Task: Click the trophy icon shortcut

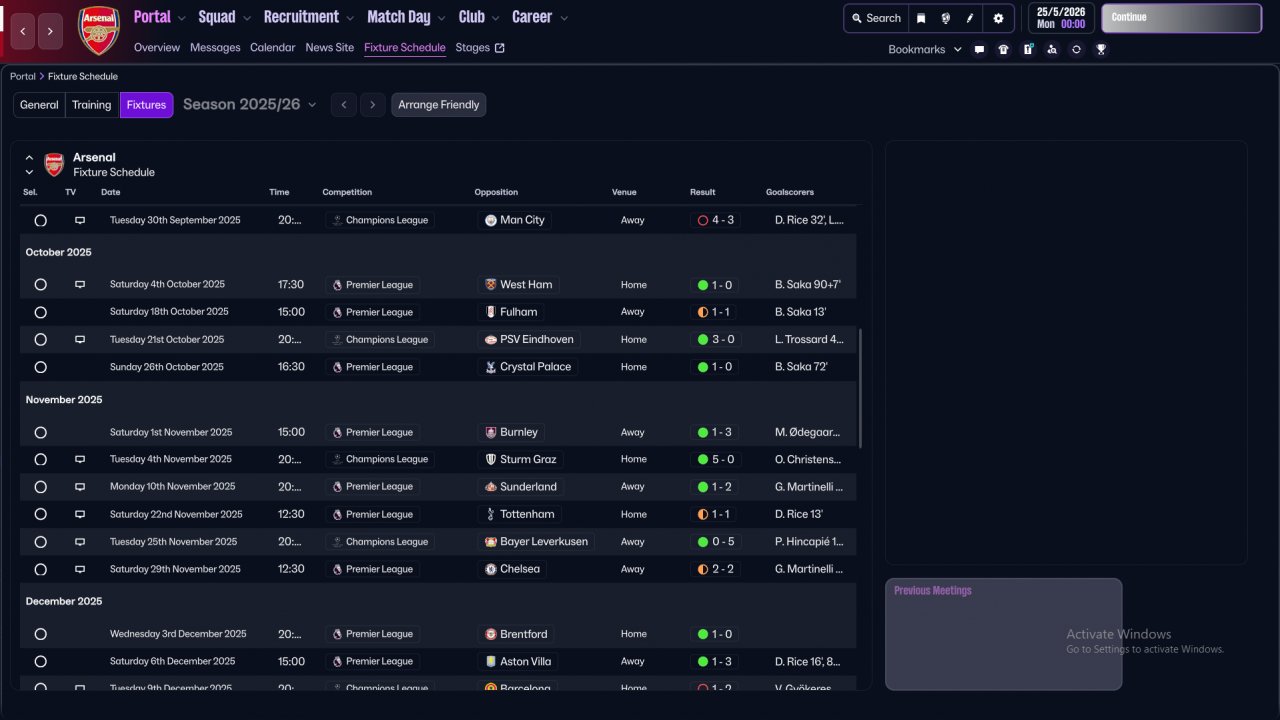Action: click(x=1101, y=49)
